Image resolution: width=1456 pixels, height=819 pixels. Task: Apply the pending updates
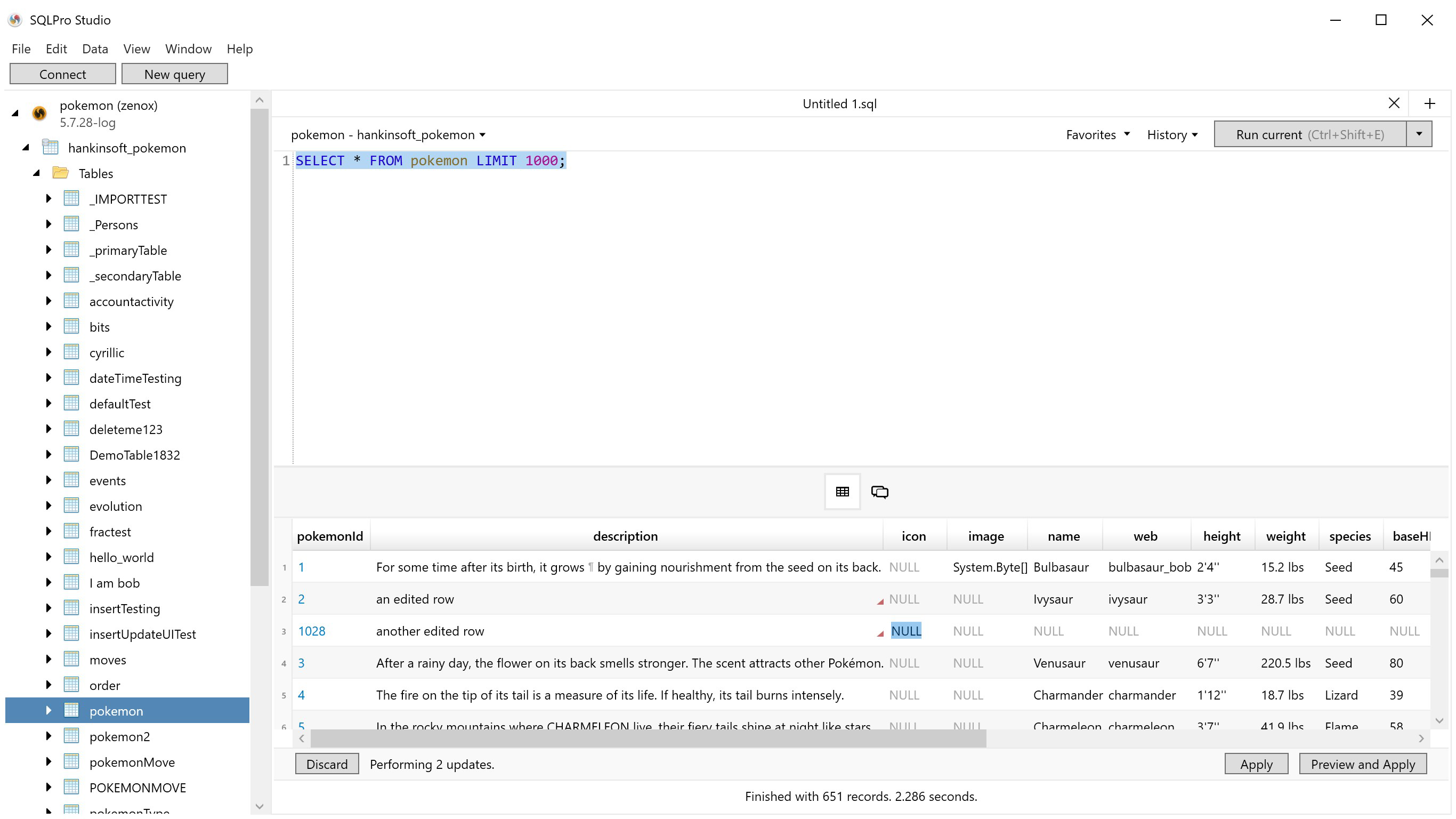[x=1257, y=764]
